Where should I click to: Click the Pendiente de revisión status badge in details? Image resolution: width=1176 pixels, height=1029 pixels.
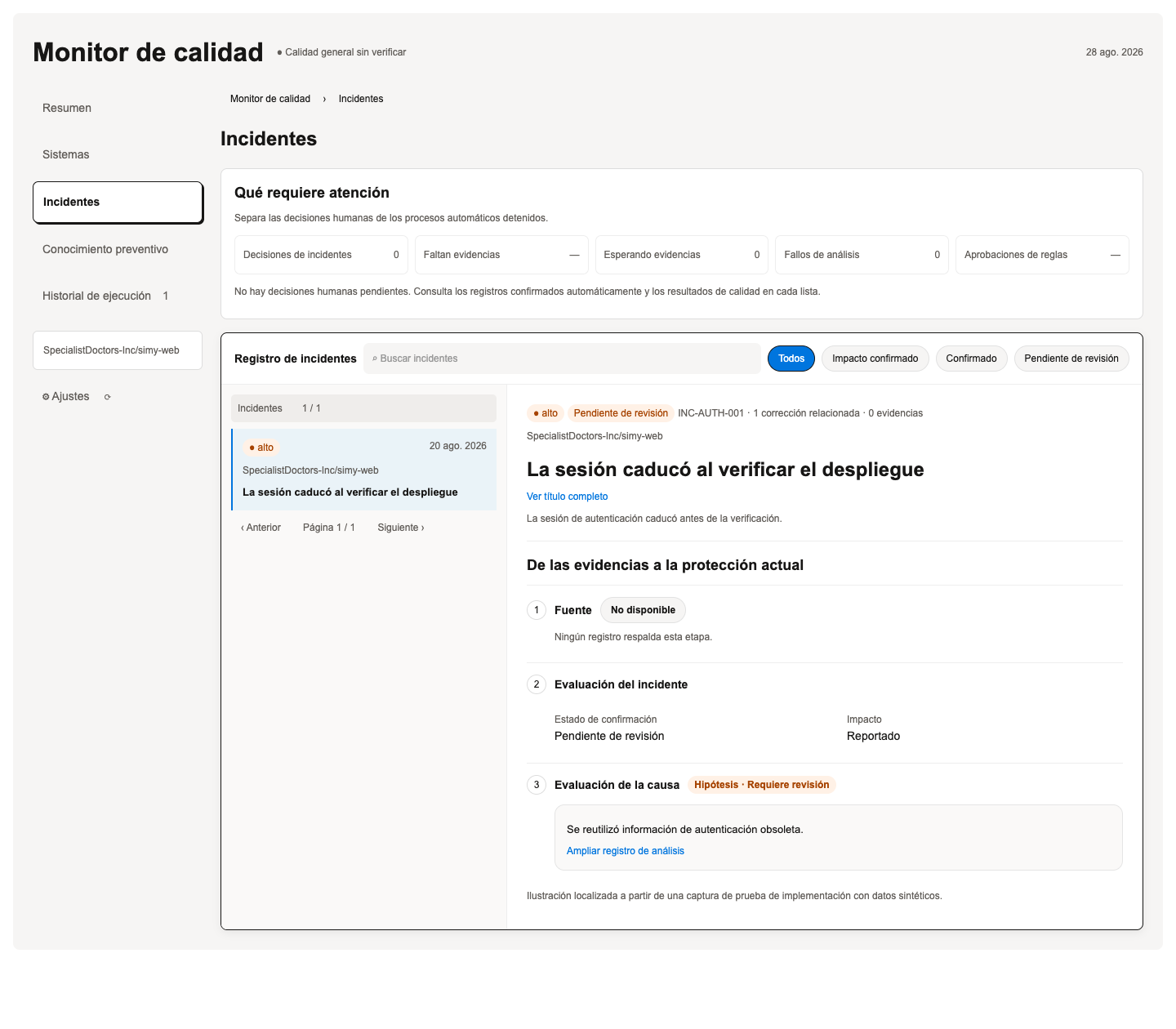[621, 413]
